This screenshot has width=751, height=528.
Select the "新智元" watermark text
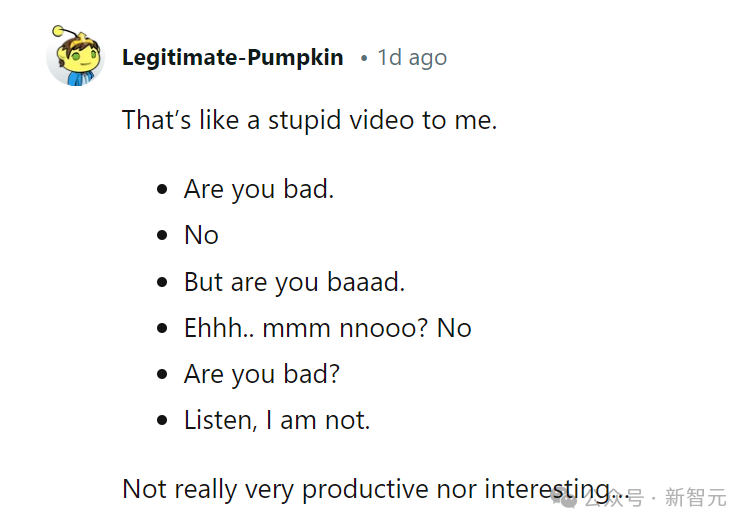695,498
